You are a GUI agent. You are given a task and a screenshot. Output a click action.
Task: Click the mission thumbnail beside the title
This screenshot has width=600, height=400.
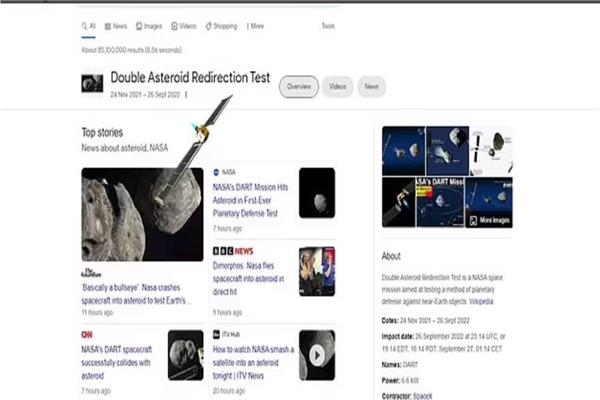point(92,83)
